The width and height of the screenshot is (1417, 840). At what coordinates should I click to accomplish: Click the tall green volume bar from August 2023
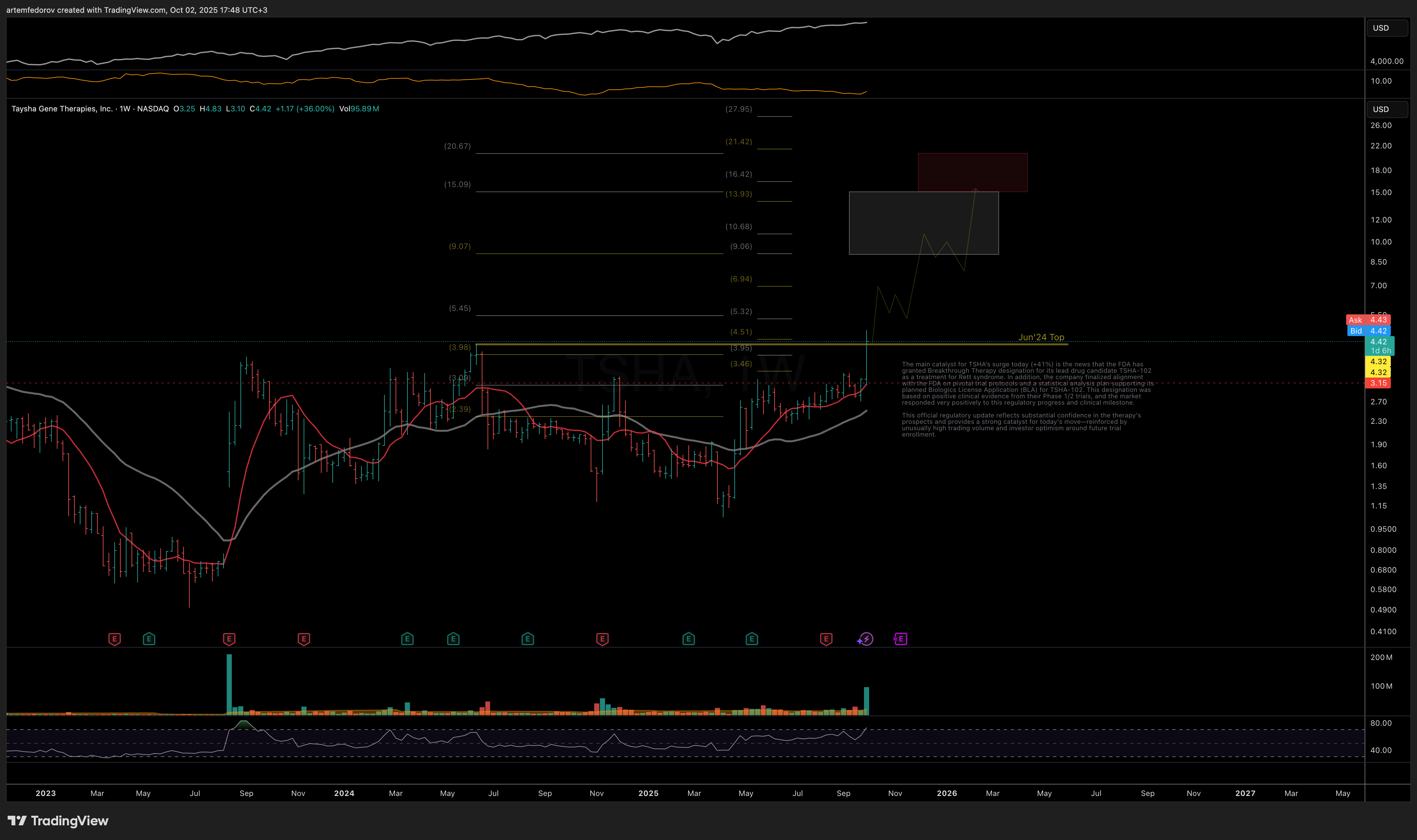(x=229, y=684)
